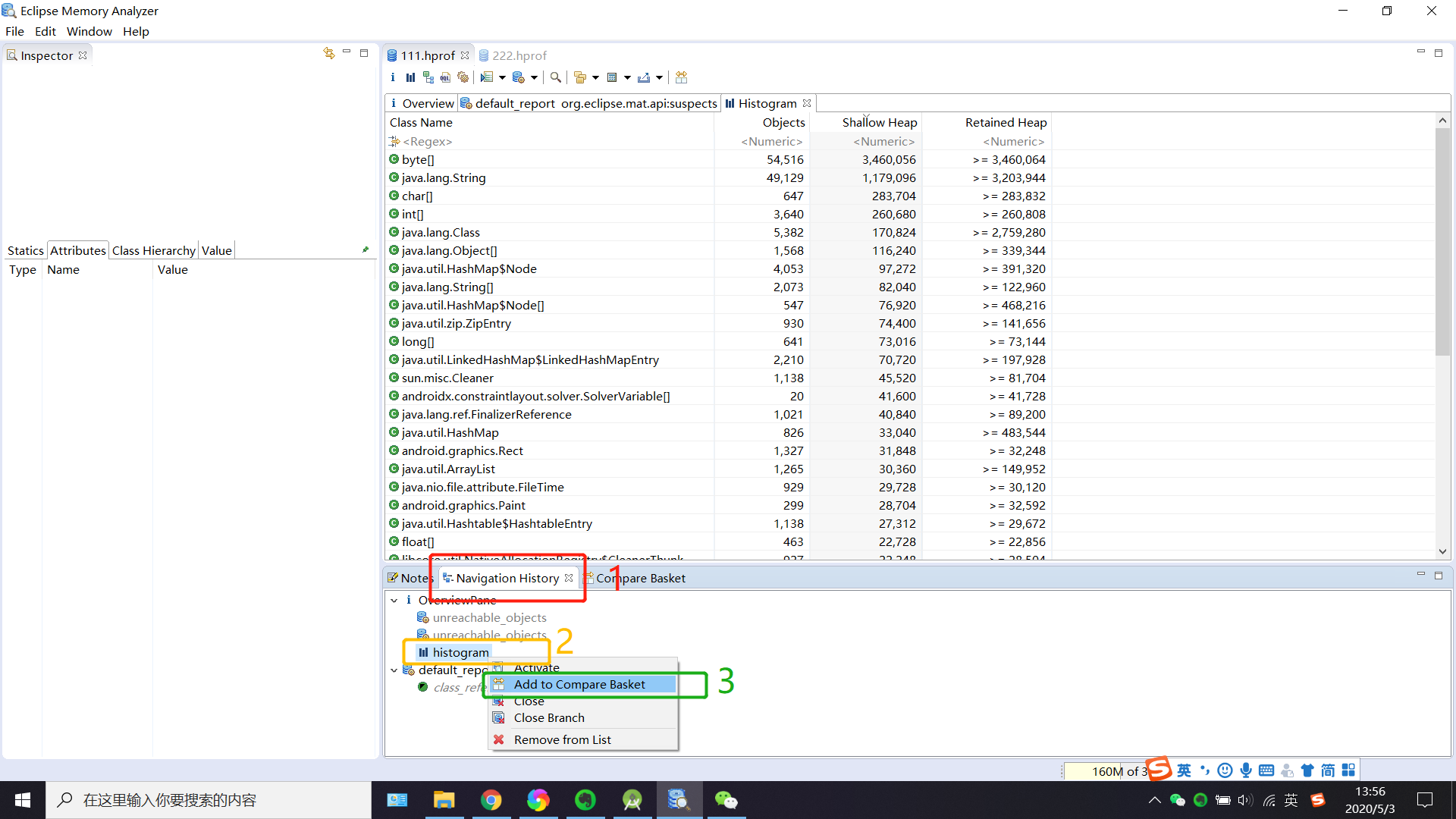1456x819 pixels.
Task: Switch to the 222.hprof tab
Action: [x=519, y=55]
